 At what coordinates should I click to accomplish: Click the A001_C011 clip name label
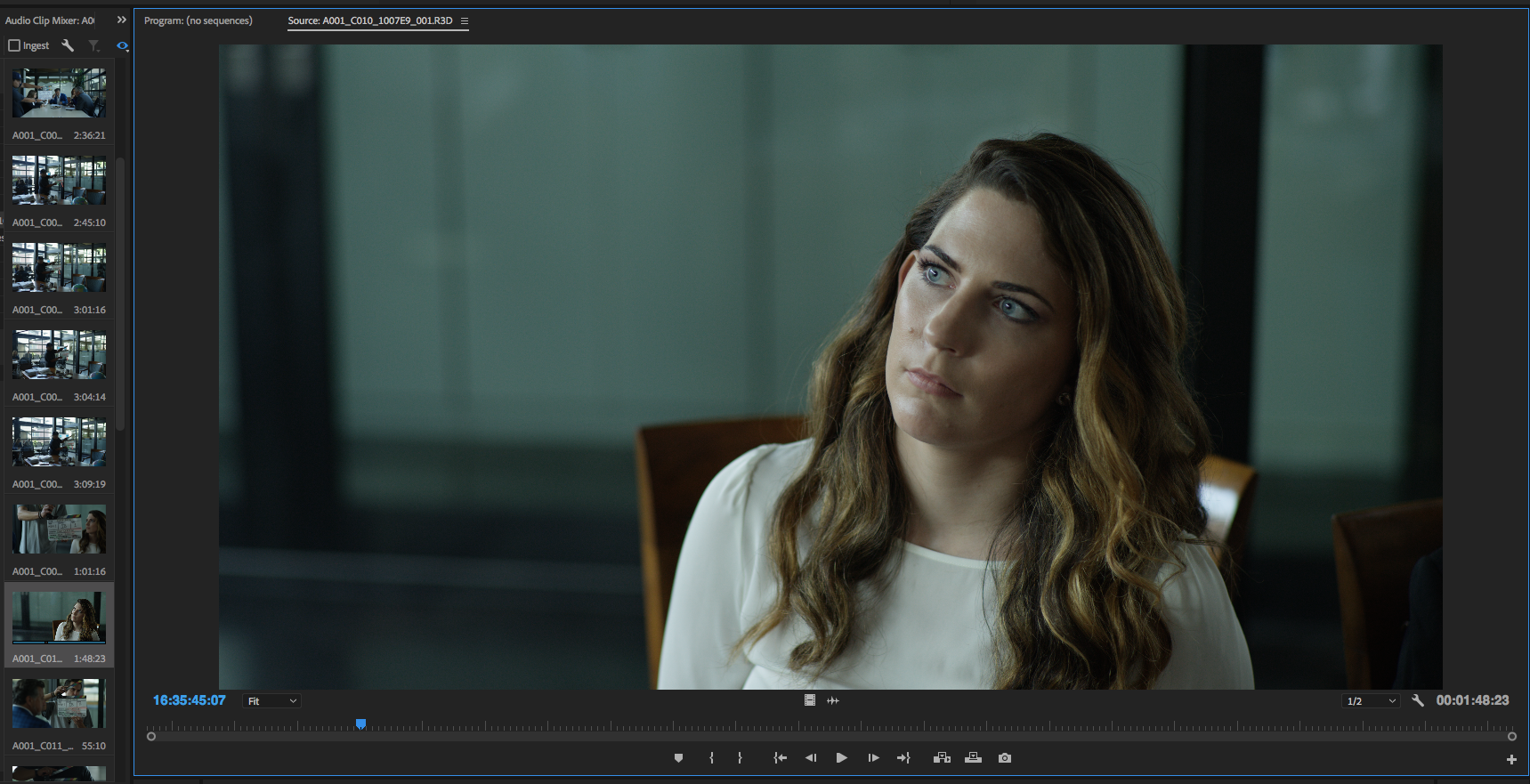point(43,746)
